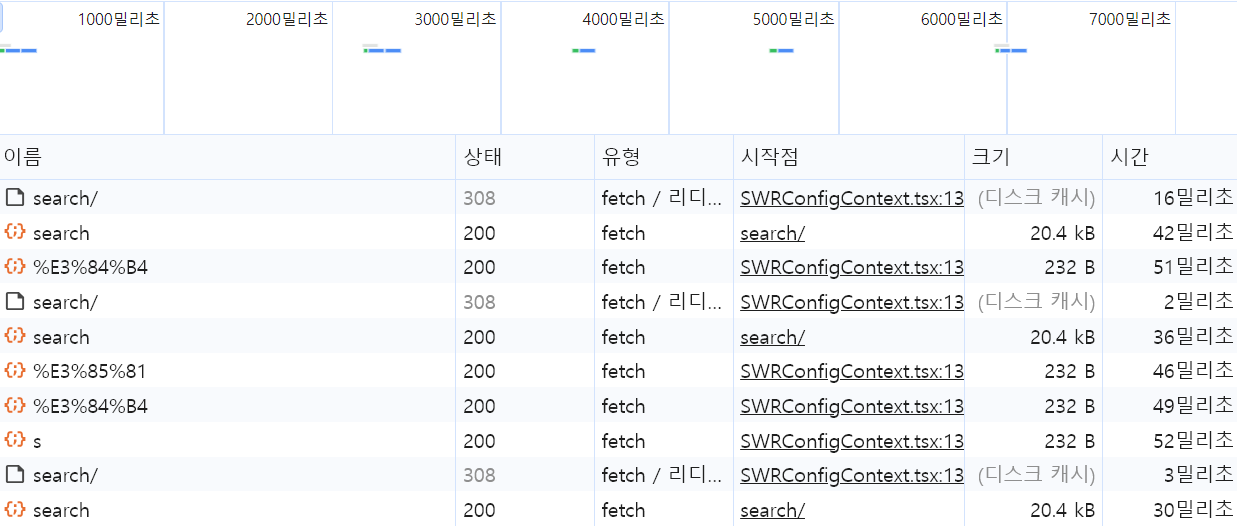The image size is (1237, 526).
Task: Click document icon of search/ row with 16밀리초
Action: coord(15,198)
